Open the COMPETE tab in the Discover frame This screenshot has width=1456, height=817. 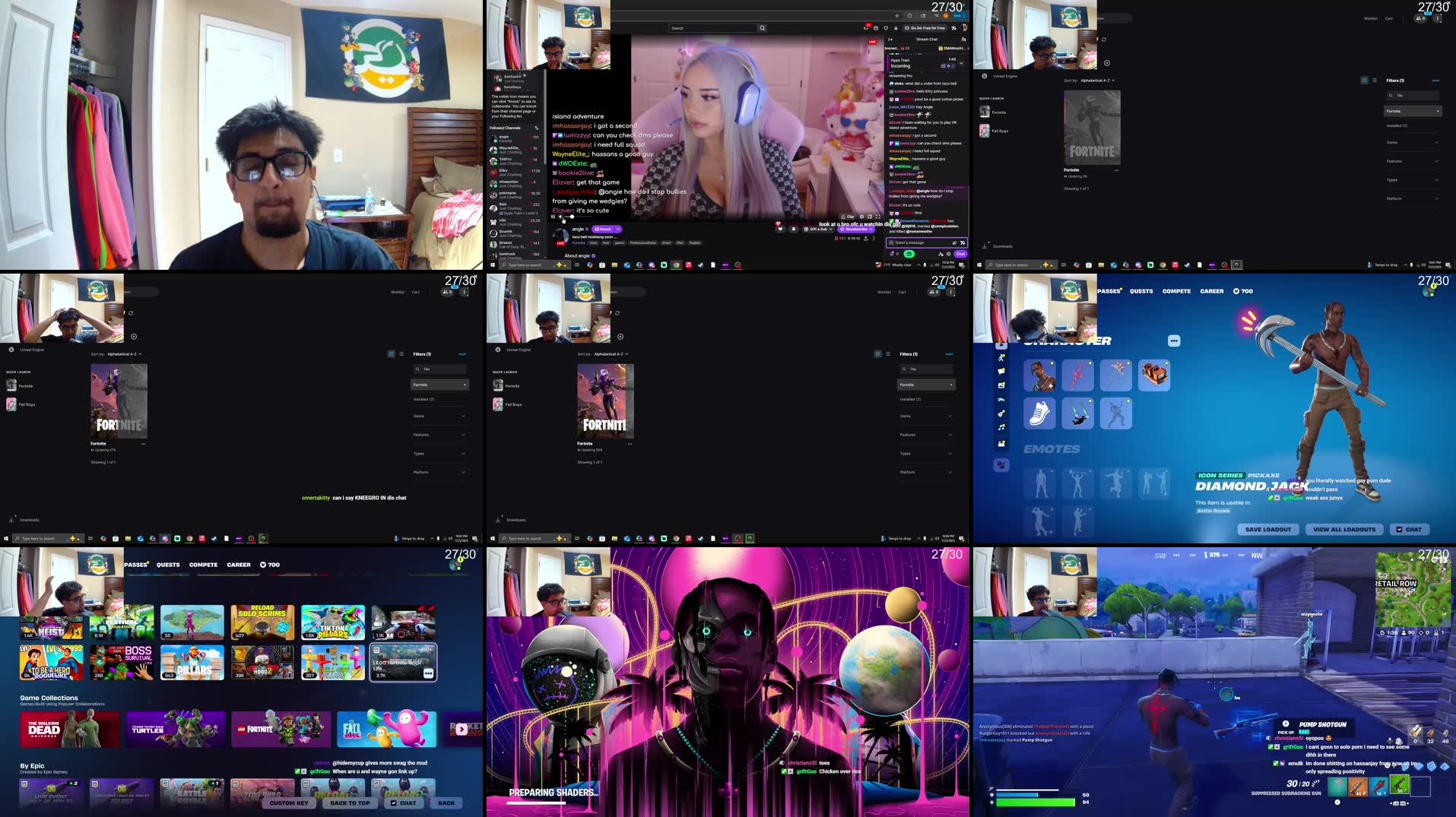(203, 565)
